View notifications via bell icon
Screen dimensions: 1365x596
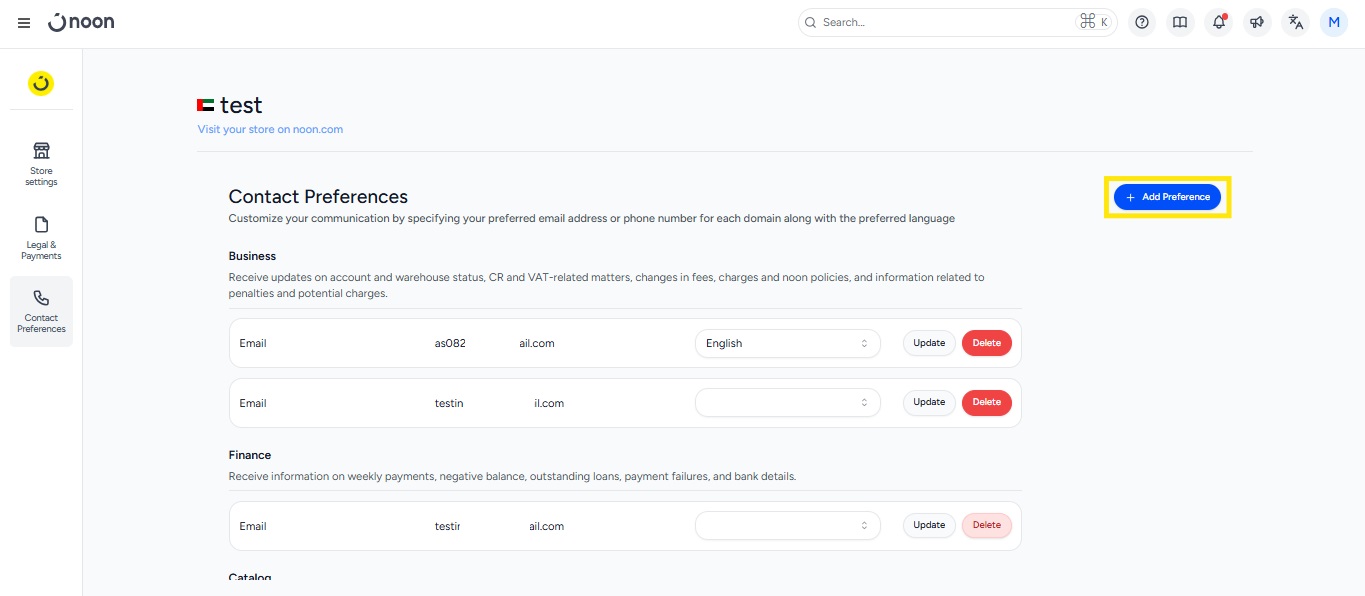click(1218, 22)
